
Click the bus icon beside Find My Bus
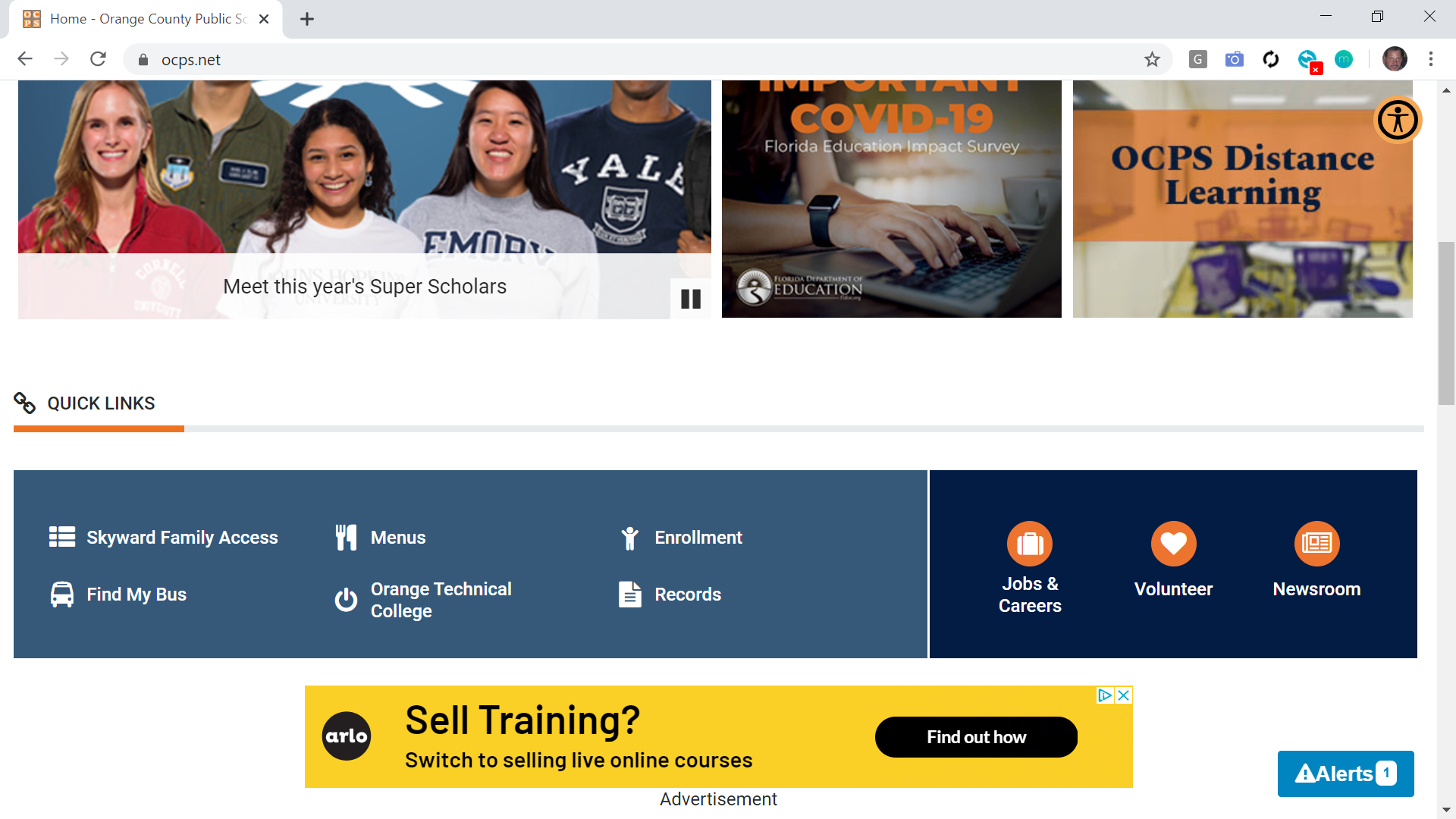click(x=62, y=595)
